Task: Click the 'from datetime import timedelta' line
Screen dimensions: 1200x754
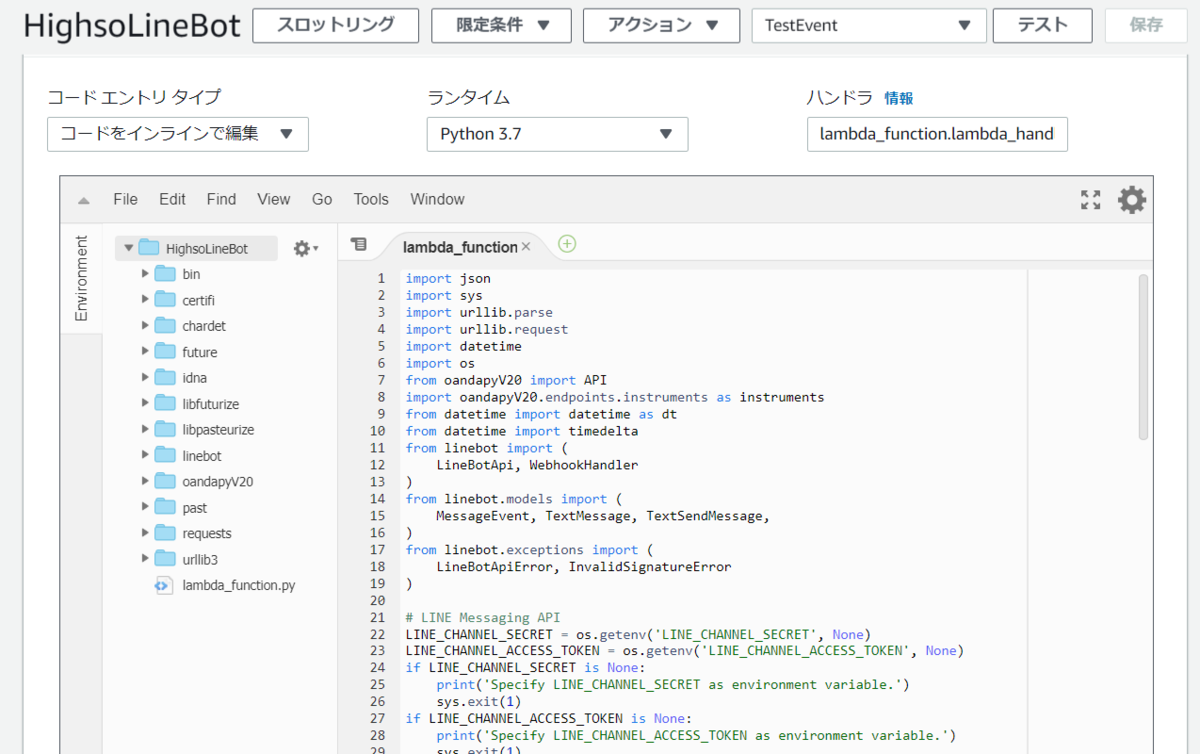Action: point(522,431)
